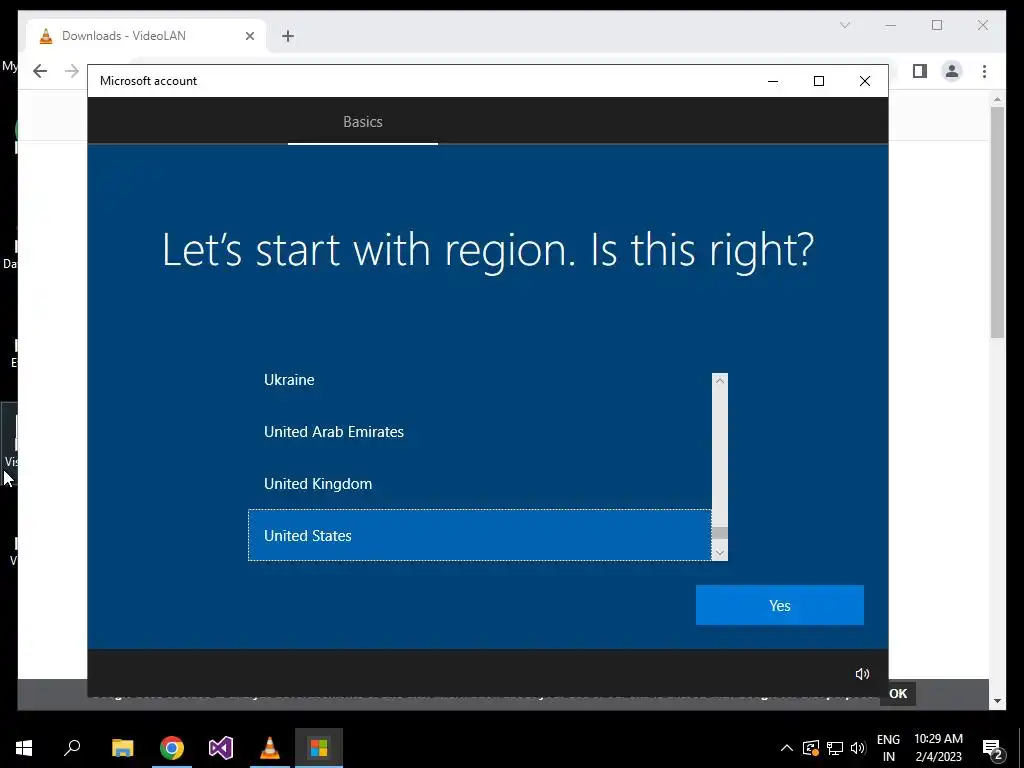Confirm region with the Yes button
The height and width of the screenshot is (768, 1024).
pyautogui.click(x=779, y=605)
